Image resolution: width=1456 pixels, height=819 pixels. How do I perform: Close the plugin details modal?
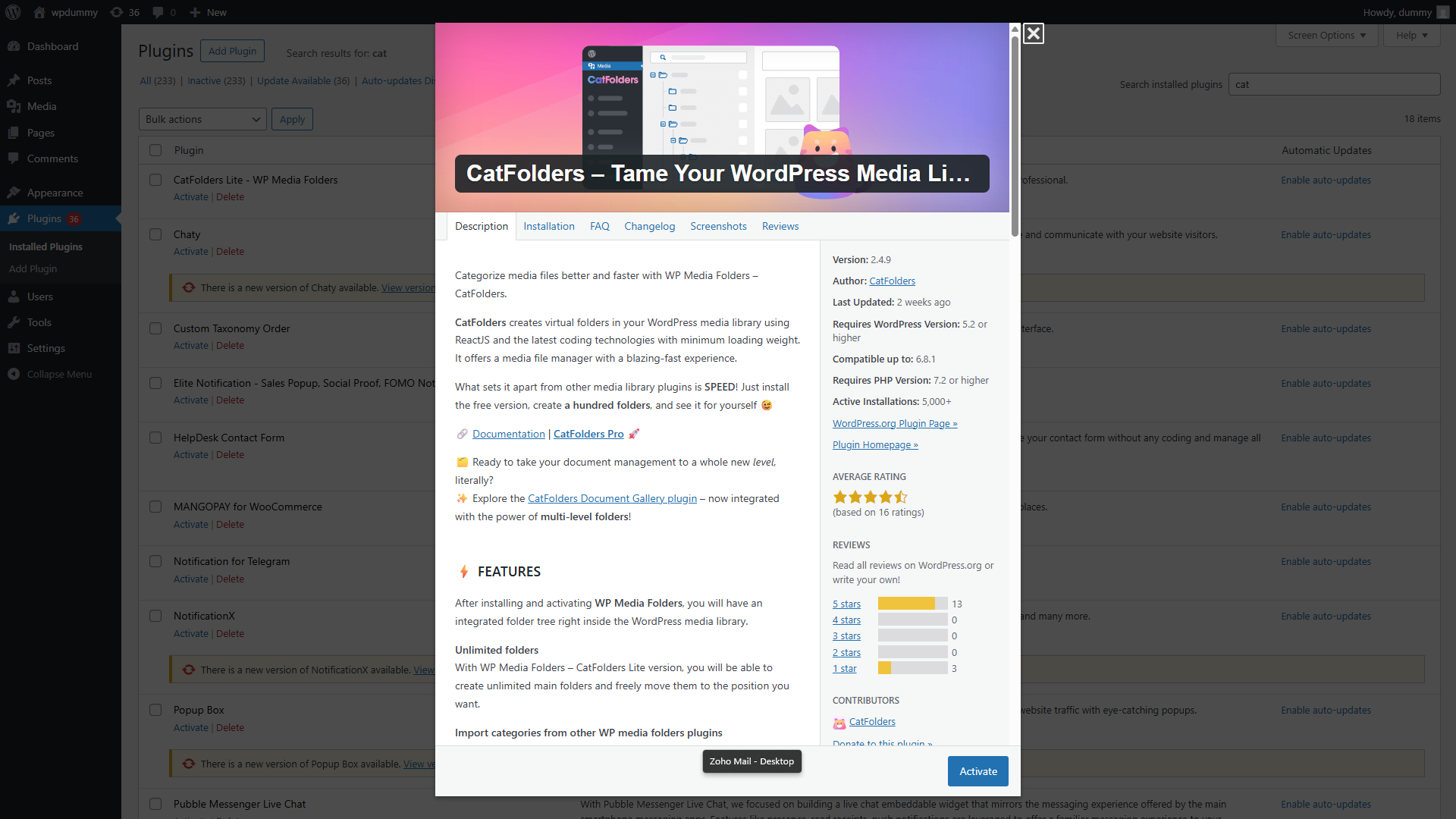click(x=1033, y=33)
